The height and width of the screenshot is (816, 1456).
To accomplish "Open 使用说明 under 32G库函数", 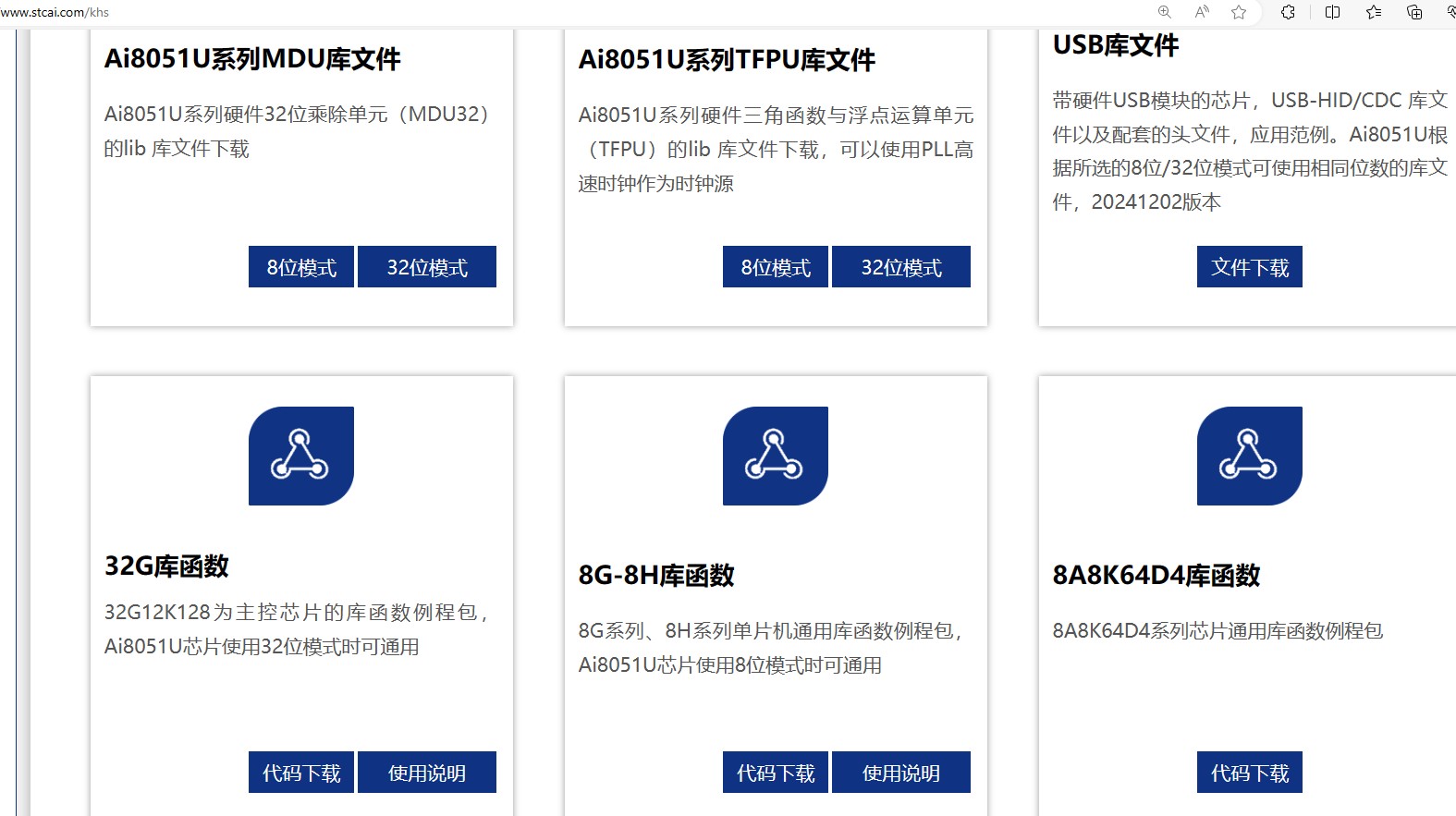I will (x=427, y=773).
